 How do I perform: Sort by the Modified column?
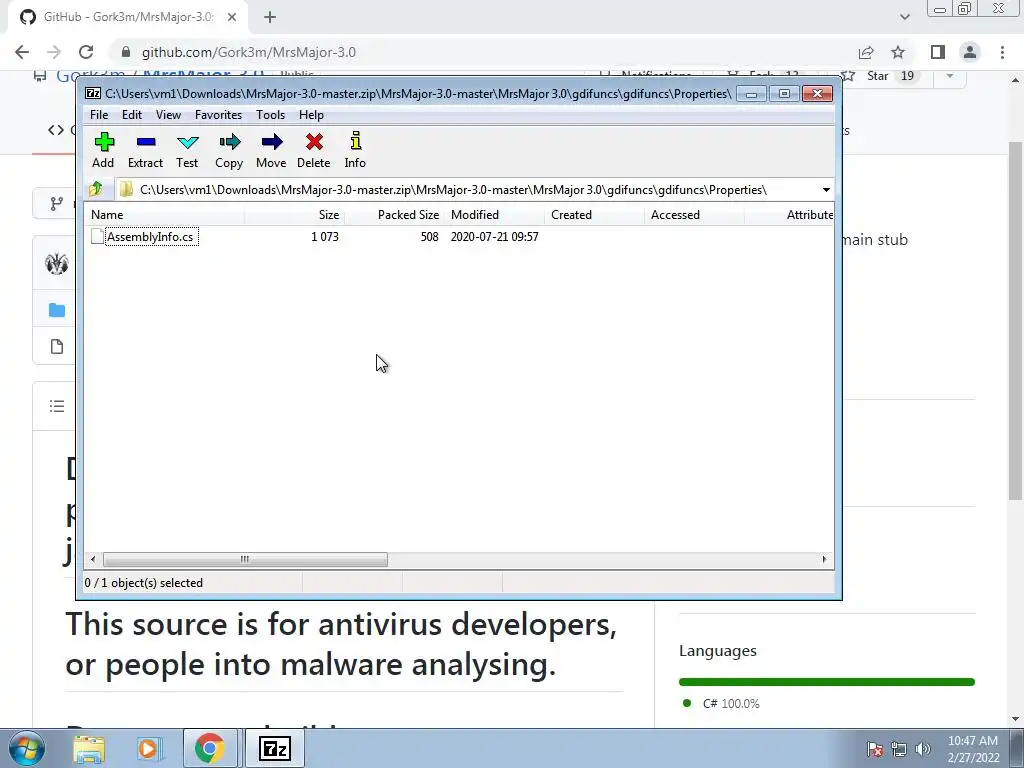(494, 215)
